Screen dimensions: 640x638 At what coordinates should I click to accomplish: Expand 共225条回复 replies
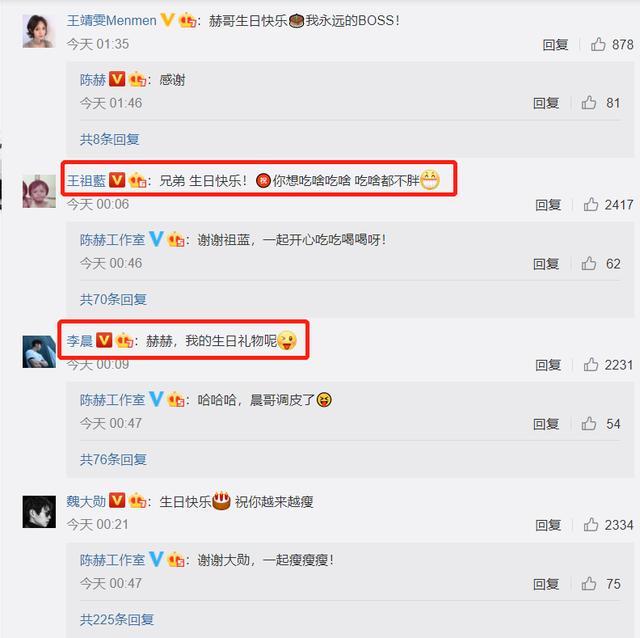tap(117, 620)
